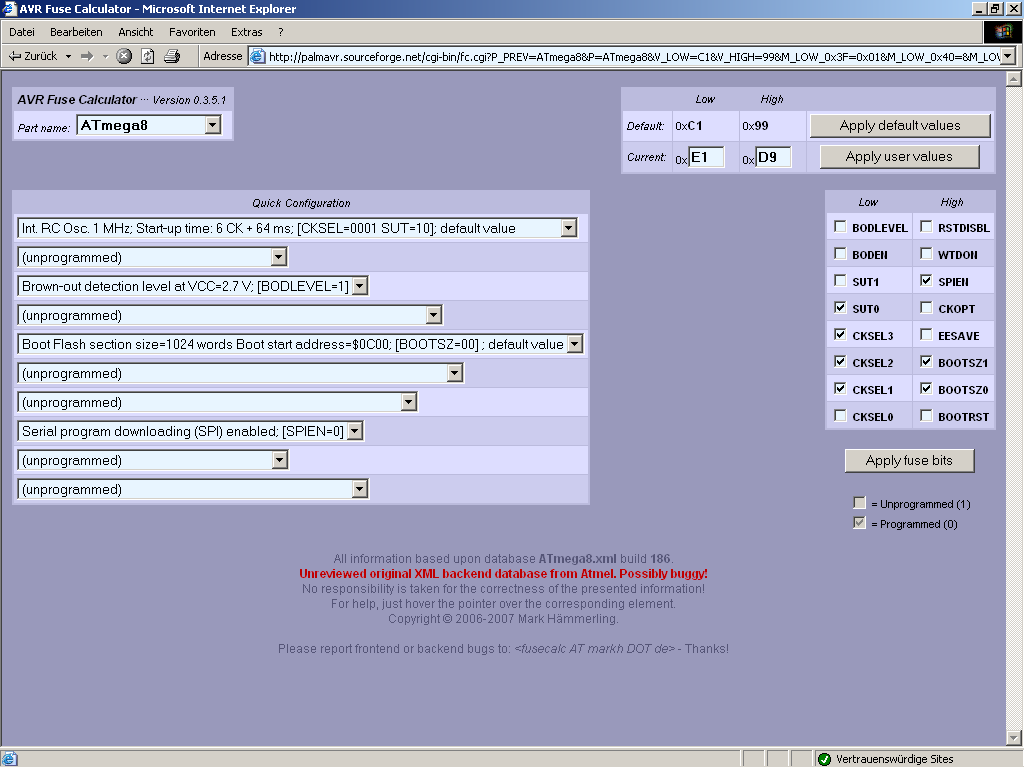This screenshot has width=1024, height=768.
Task: Toggle the BODLEVEL fuse checkbox
Action: tap(840, 227)
